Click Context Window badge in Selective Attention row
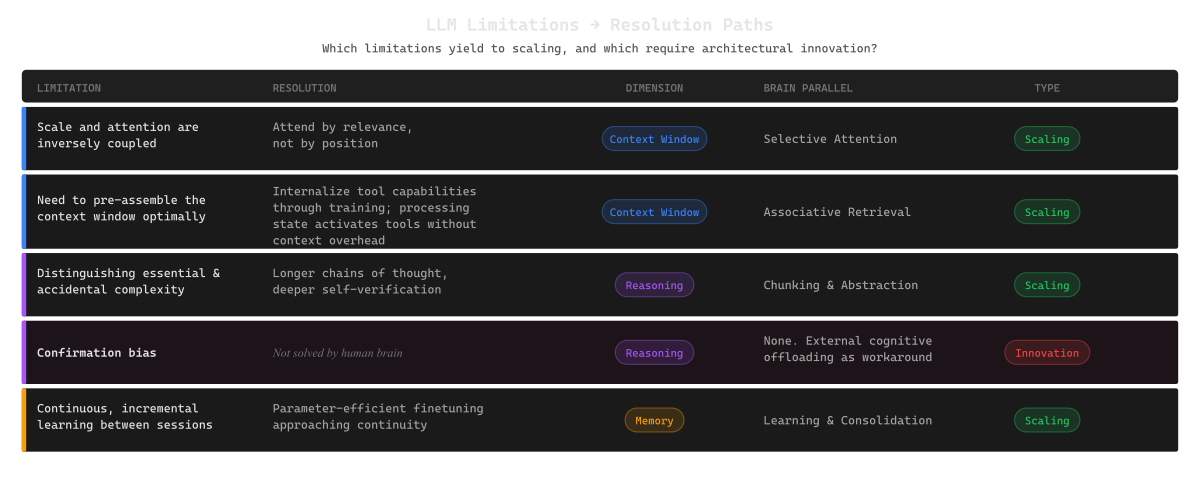1200x480 pixels. 654,139
